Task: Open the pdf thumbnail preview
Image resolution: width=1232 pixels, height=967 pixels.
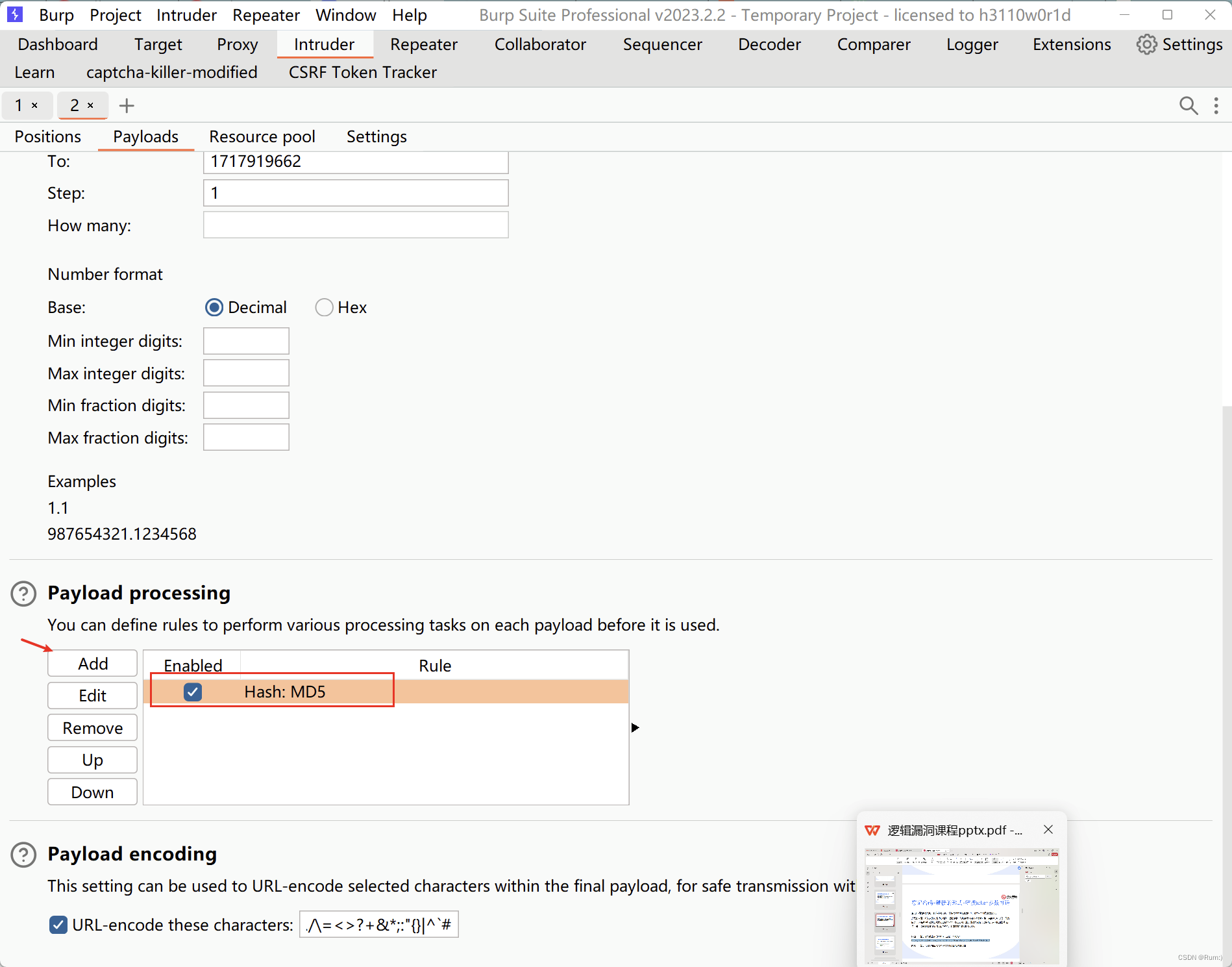Action: [961, 905]
